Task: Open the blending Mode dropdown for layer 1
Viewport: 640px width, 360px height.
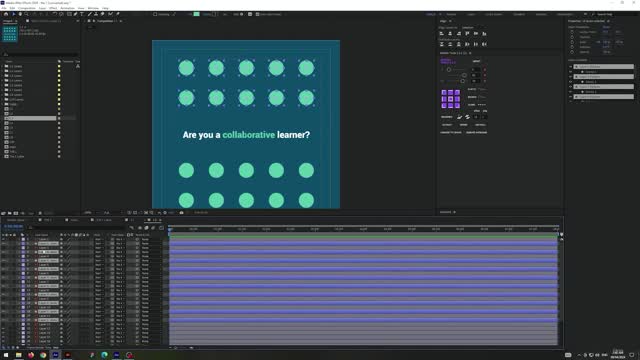Action: coord(99,240)
